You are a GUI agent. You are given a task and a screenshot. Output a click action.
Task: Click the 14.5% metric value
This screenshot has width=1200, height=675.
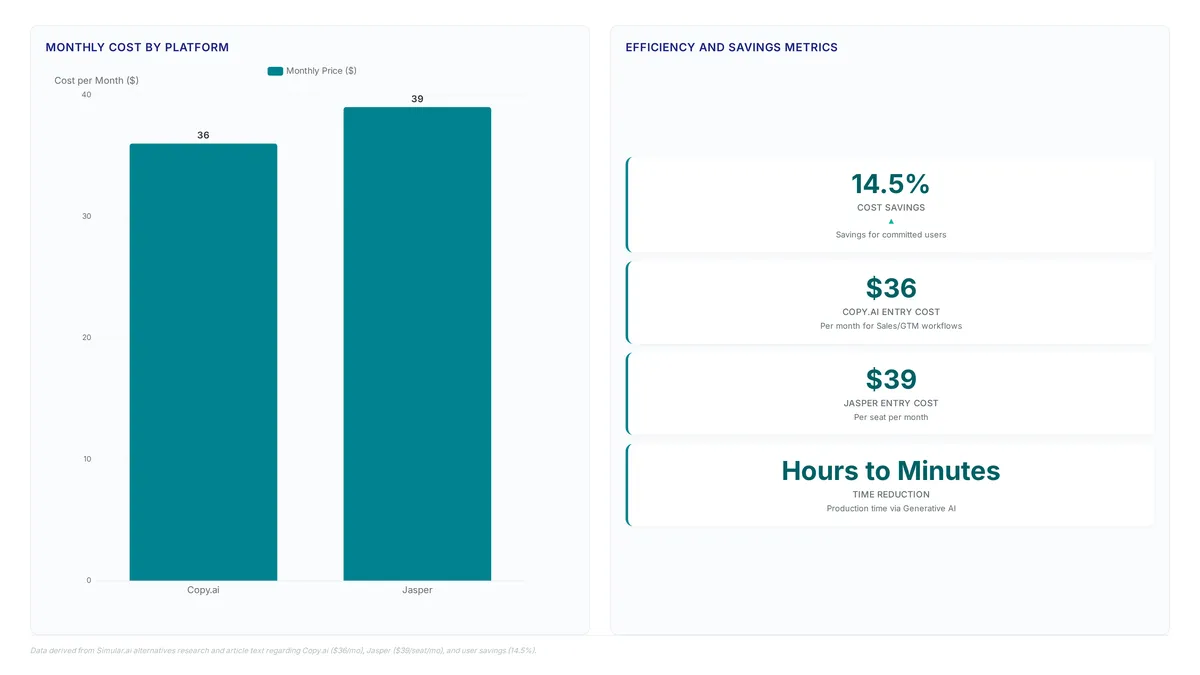[890, 184]
